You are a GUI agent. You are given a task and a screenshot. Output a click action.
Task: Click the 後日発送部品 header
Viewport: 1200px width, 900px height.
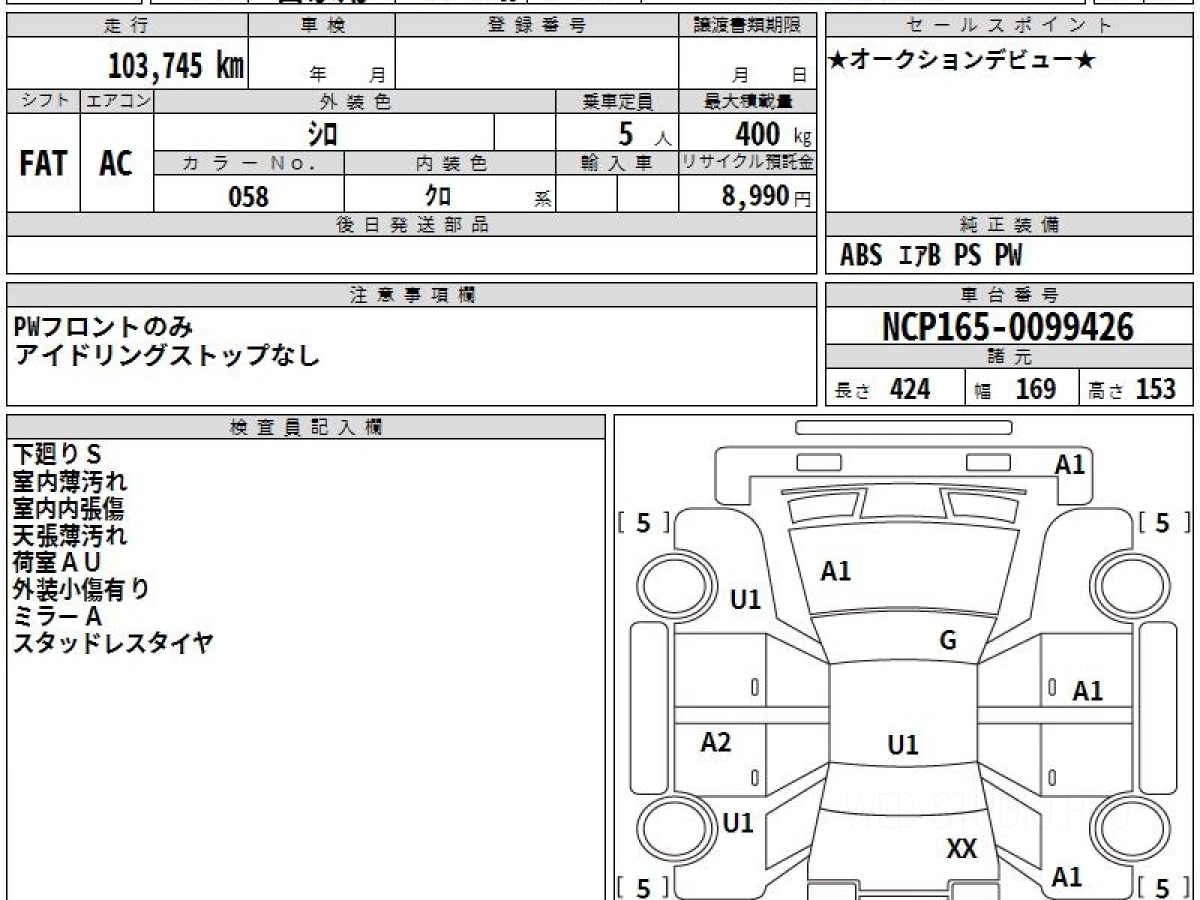pos(411,225)
